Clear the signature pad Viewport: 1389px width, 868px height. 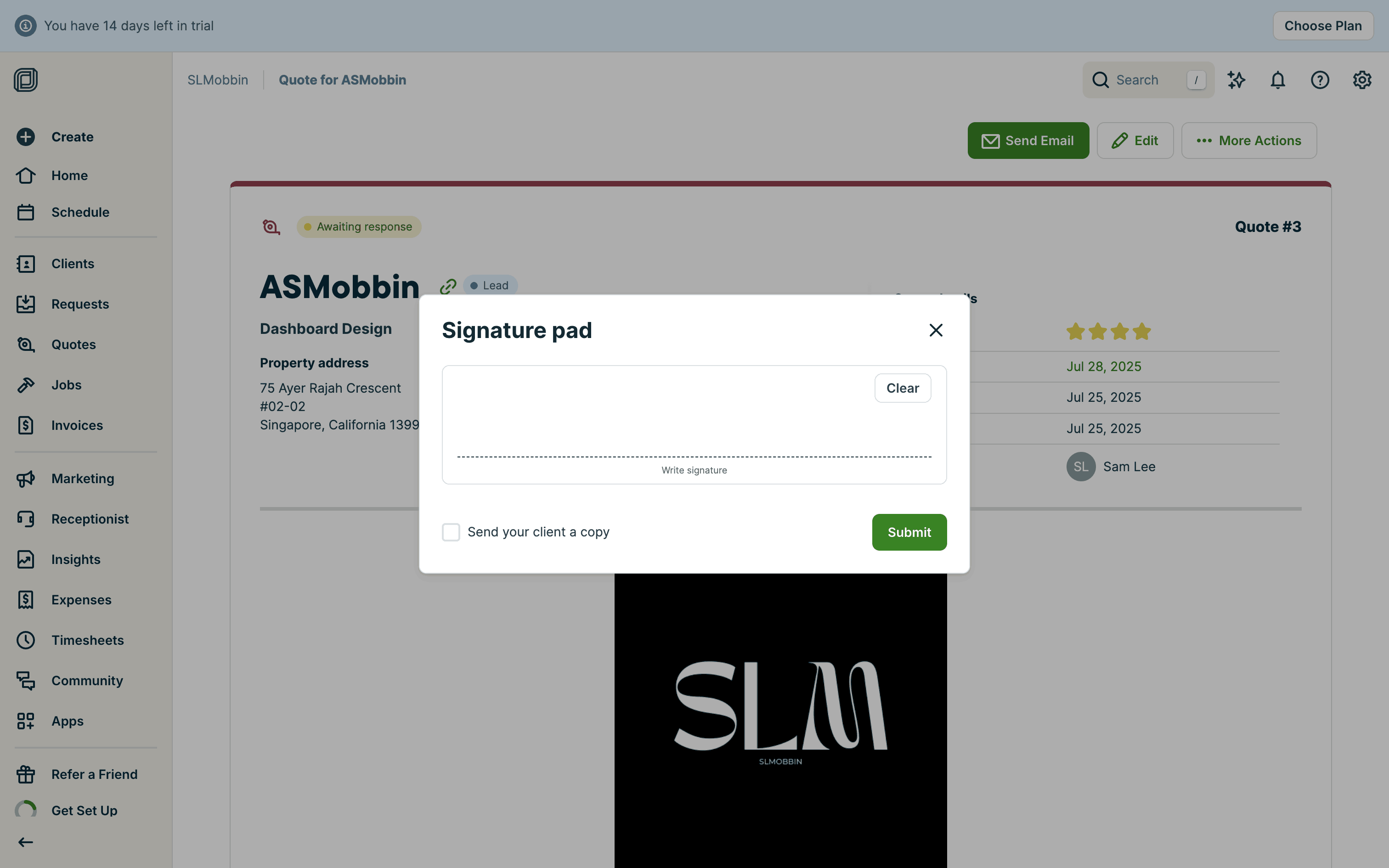click(902, 388)
